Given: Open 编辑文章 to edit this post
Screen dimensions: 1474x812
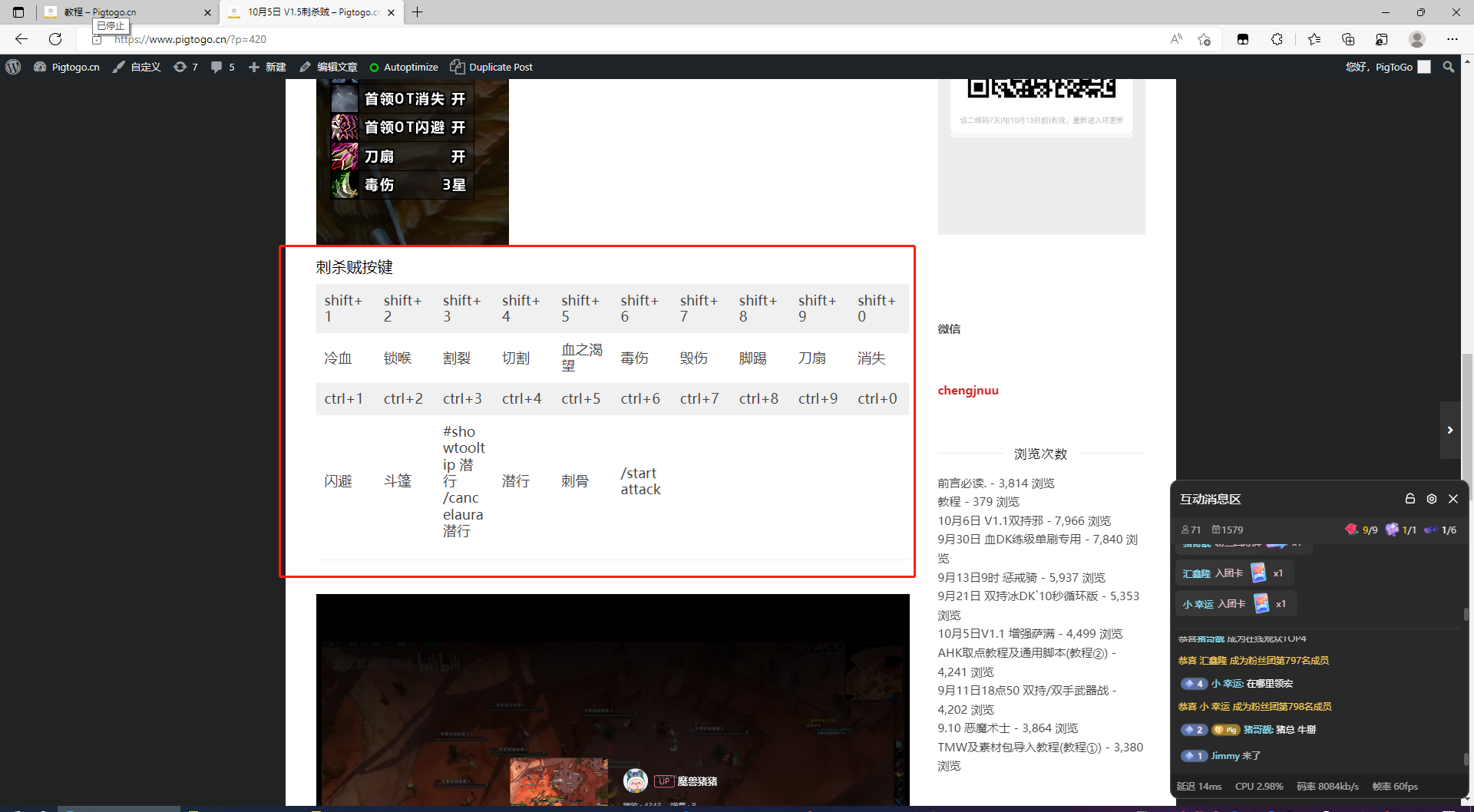Looking at the screenshot, I should pyautogui.click(x=329, y=67).
